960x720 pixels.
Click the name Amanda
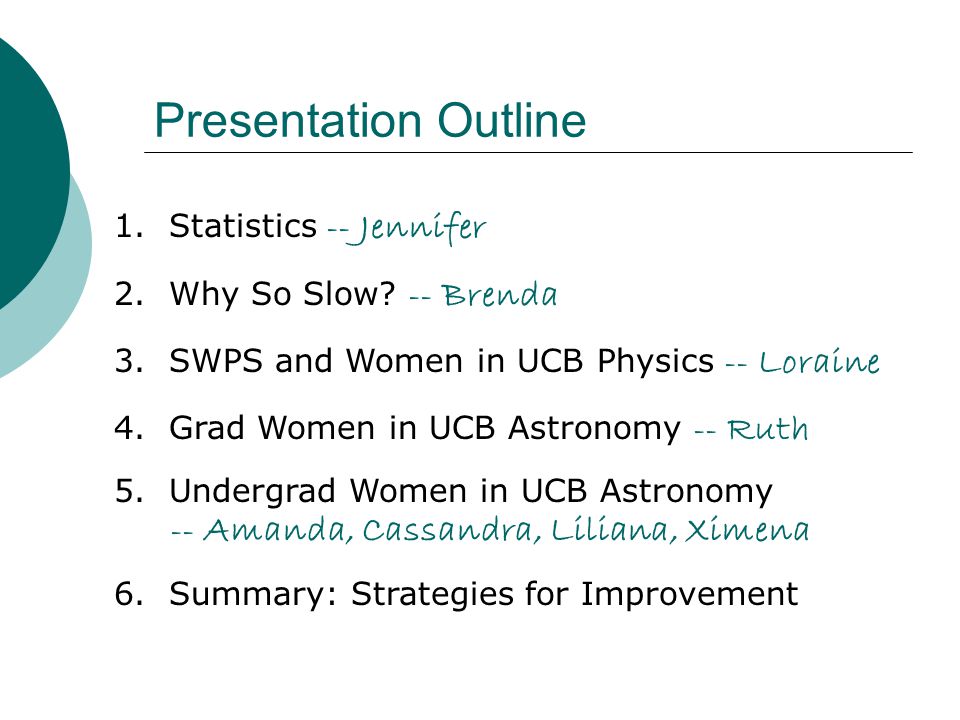click(x=279, y=530)
